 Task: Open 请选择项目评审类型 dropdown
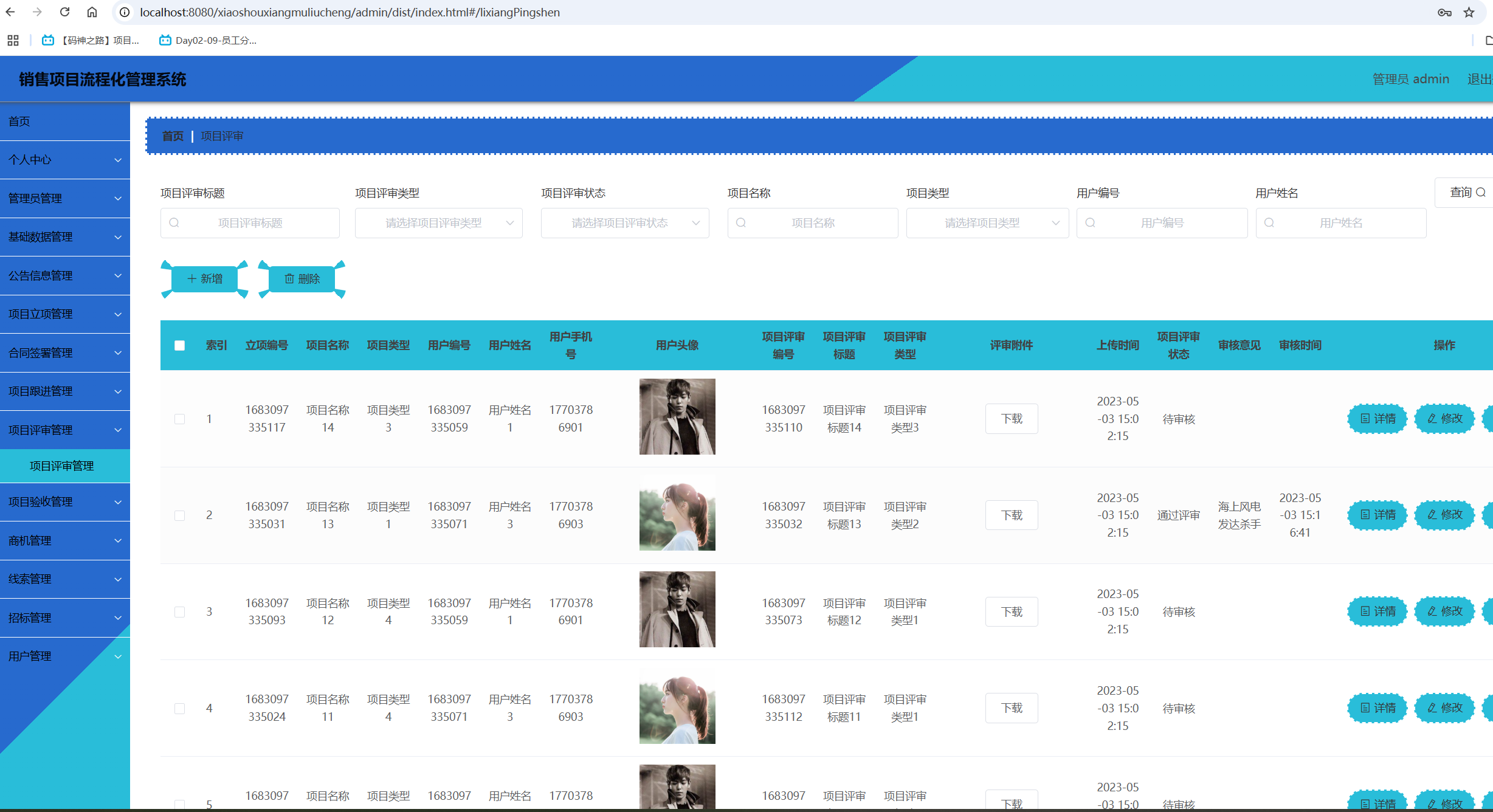439,223
